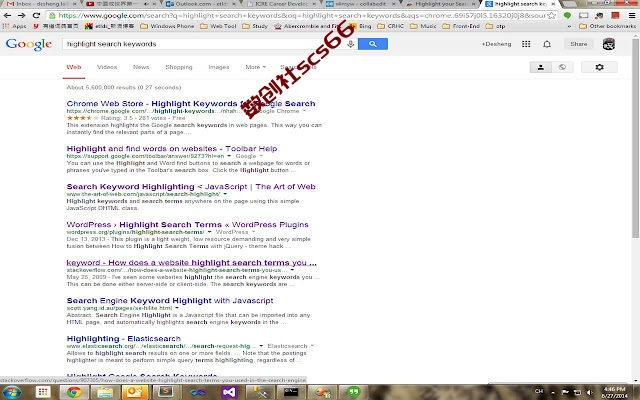640x400 pixels.
Task: Reload the page with the refresh icon
Action: [36, 16]
